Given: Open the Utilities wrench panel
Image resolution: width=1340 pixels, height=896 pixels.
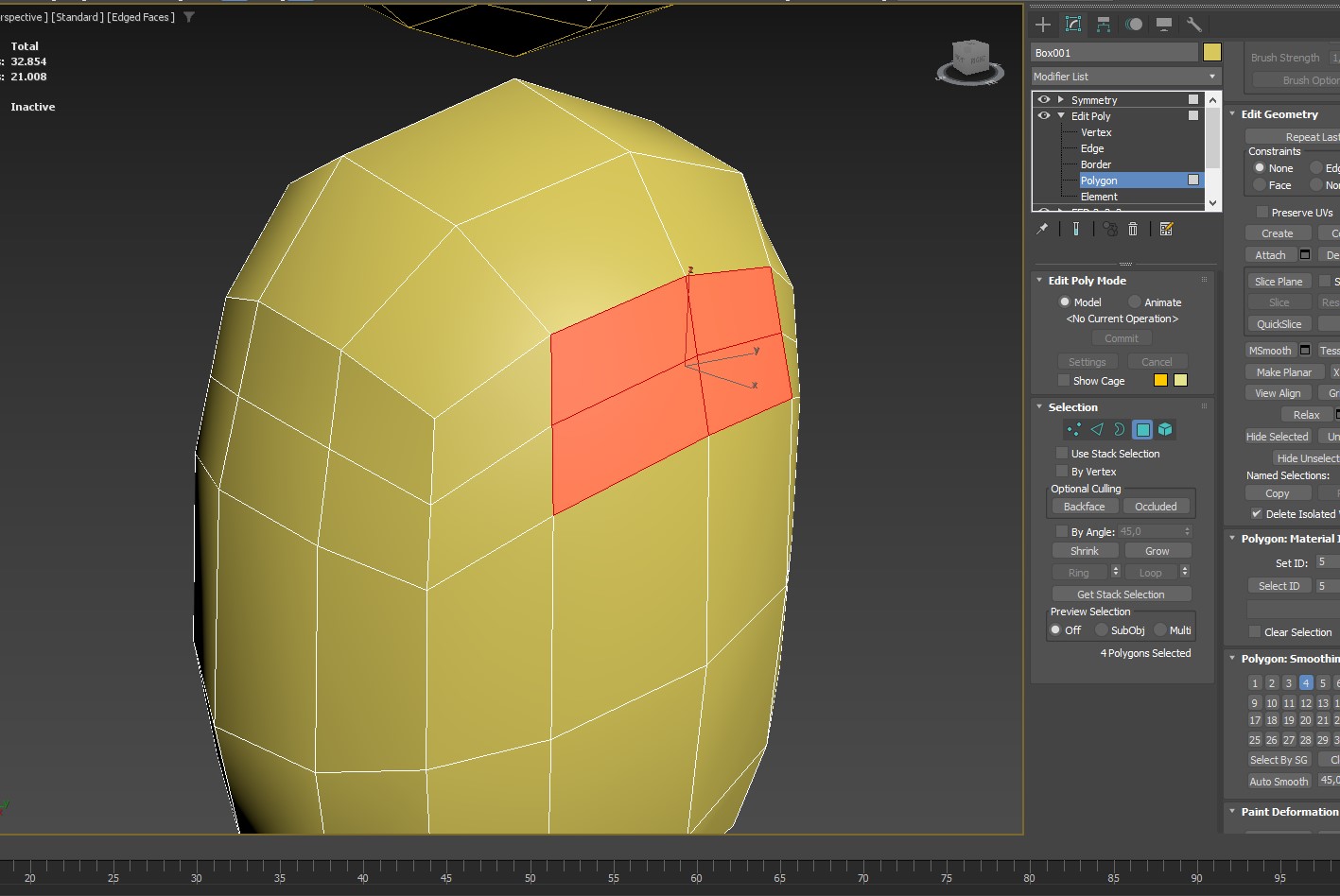Looking at the screenshot, I should click(1193, 25).
